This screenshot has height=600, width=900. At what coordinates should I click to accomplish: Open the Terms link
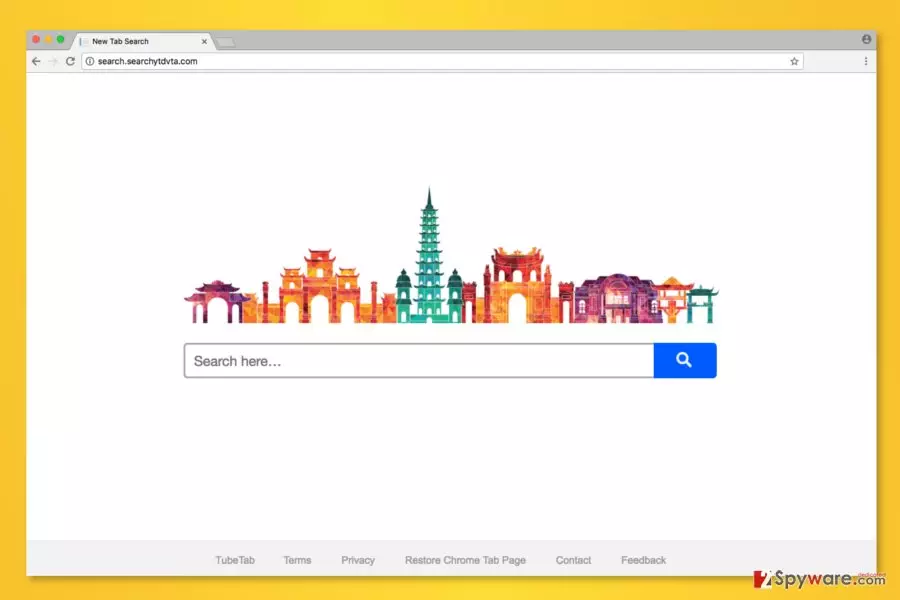point(297,560)
